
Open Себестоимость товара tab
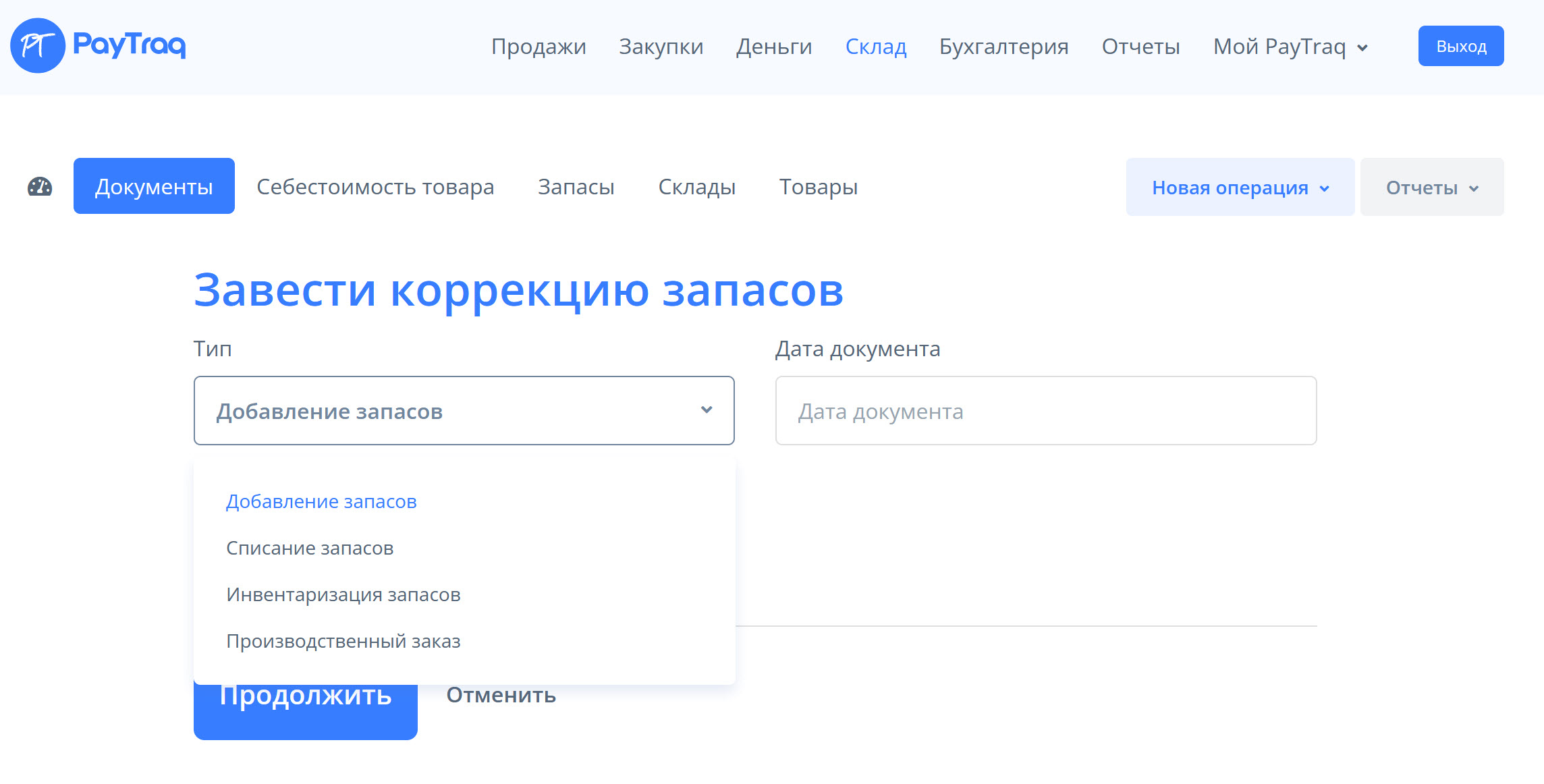coord(375,187)
